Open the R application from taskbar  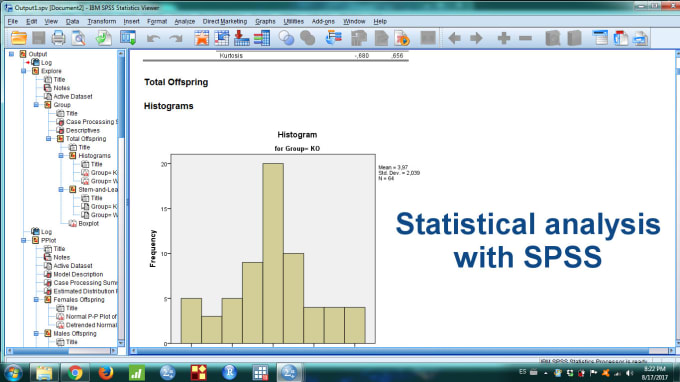click(x=229, y=372)
